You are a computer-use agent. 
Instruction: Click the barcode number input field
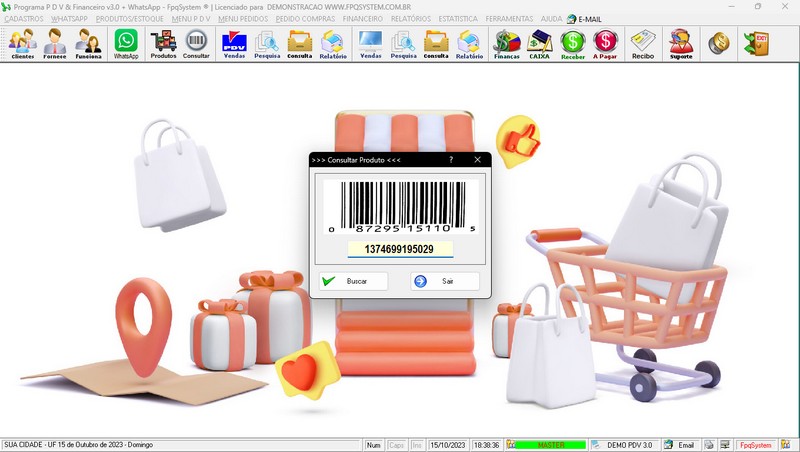(400, 249)
